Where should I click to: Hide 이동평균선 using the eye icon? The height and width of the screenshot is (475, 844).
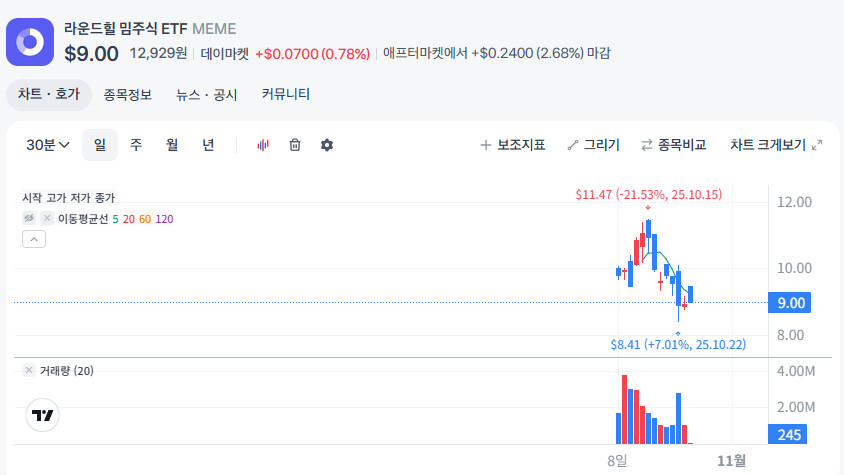click(x=29, y=219)
